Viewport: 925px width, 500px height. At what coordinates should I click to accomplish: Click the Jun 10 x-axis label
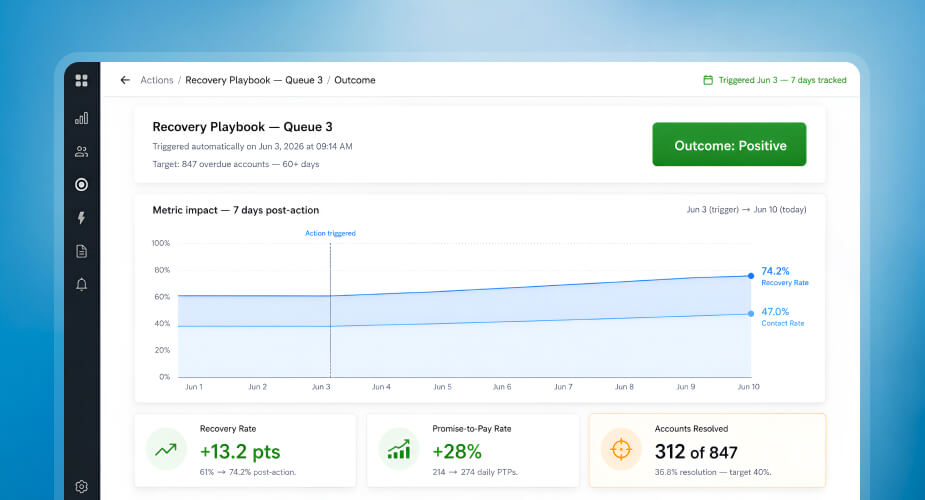click(749, 387)
